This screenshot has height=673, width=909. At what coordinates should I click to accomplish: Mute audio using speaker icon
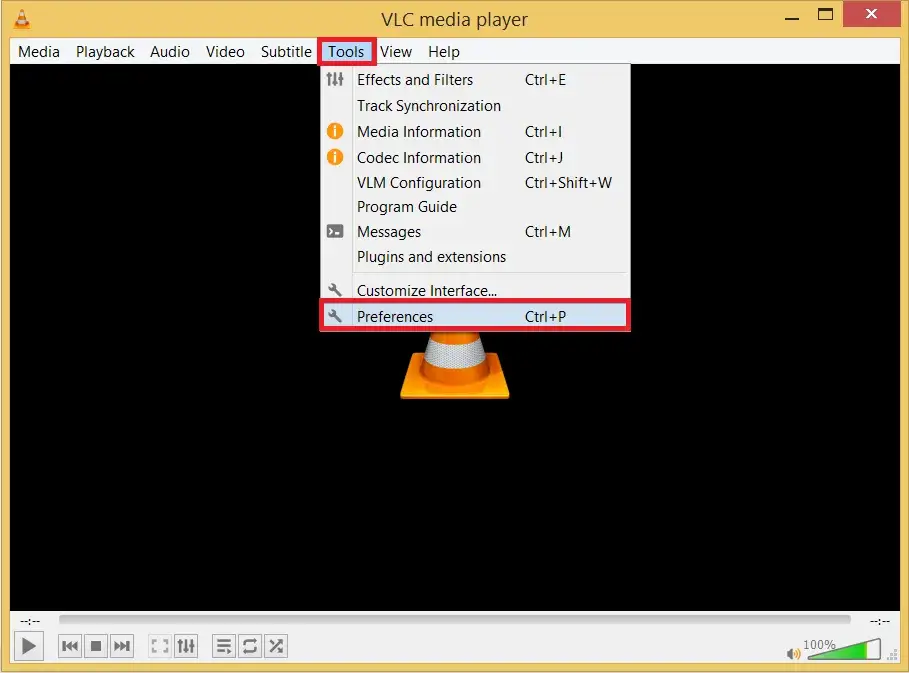coord(794,654)
